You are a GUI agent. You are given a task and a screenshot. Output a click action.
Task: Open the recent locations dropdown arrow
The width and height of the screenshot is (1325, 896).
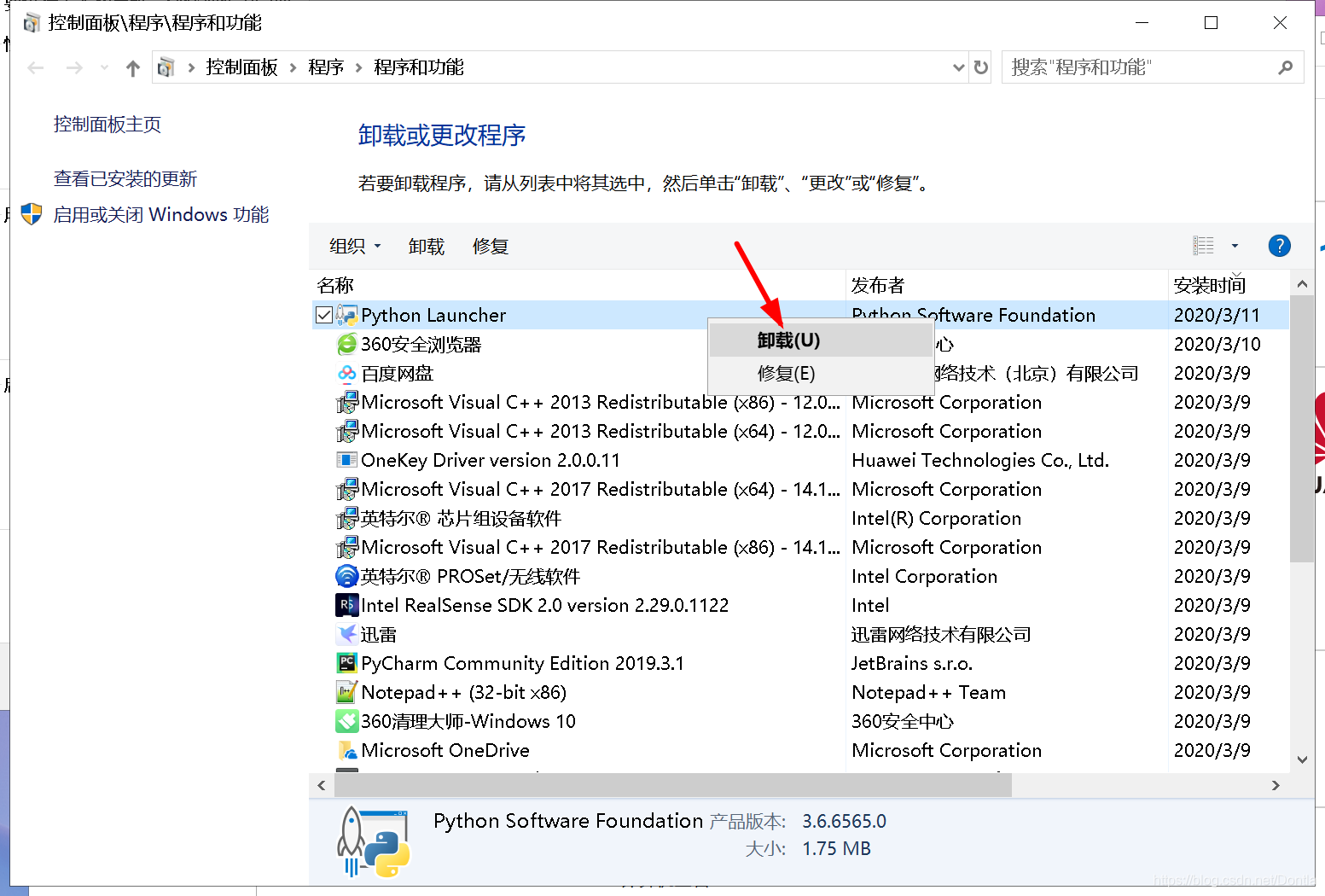coord(104,67)
